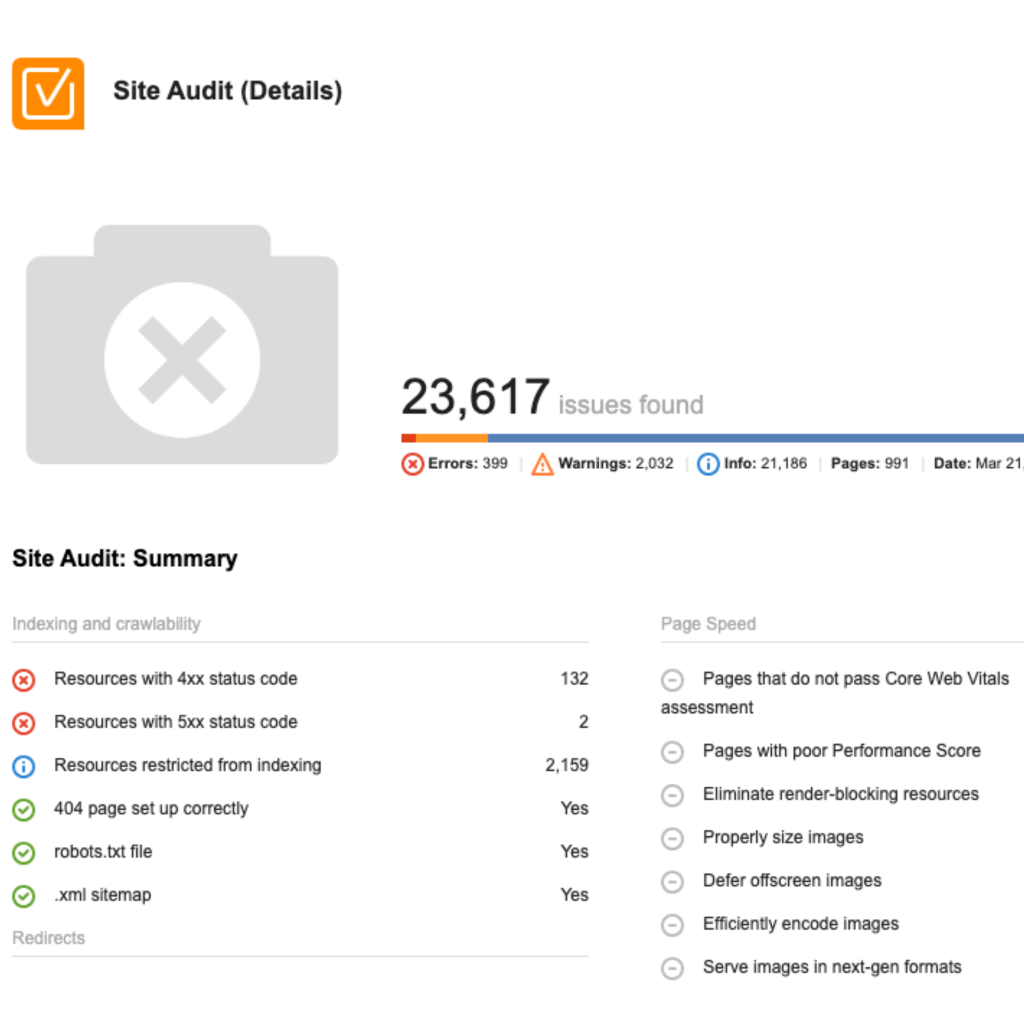Click green check beside 404 page setup
The image size is (1024, 1024).
coord(24,809)
